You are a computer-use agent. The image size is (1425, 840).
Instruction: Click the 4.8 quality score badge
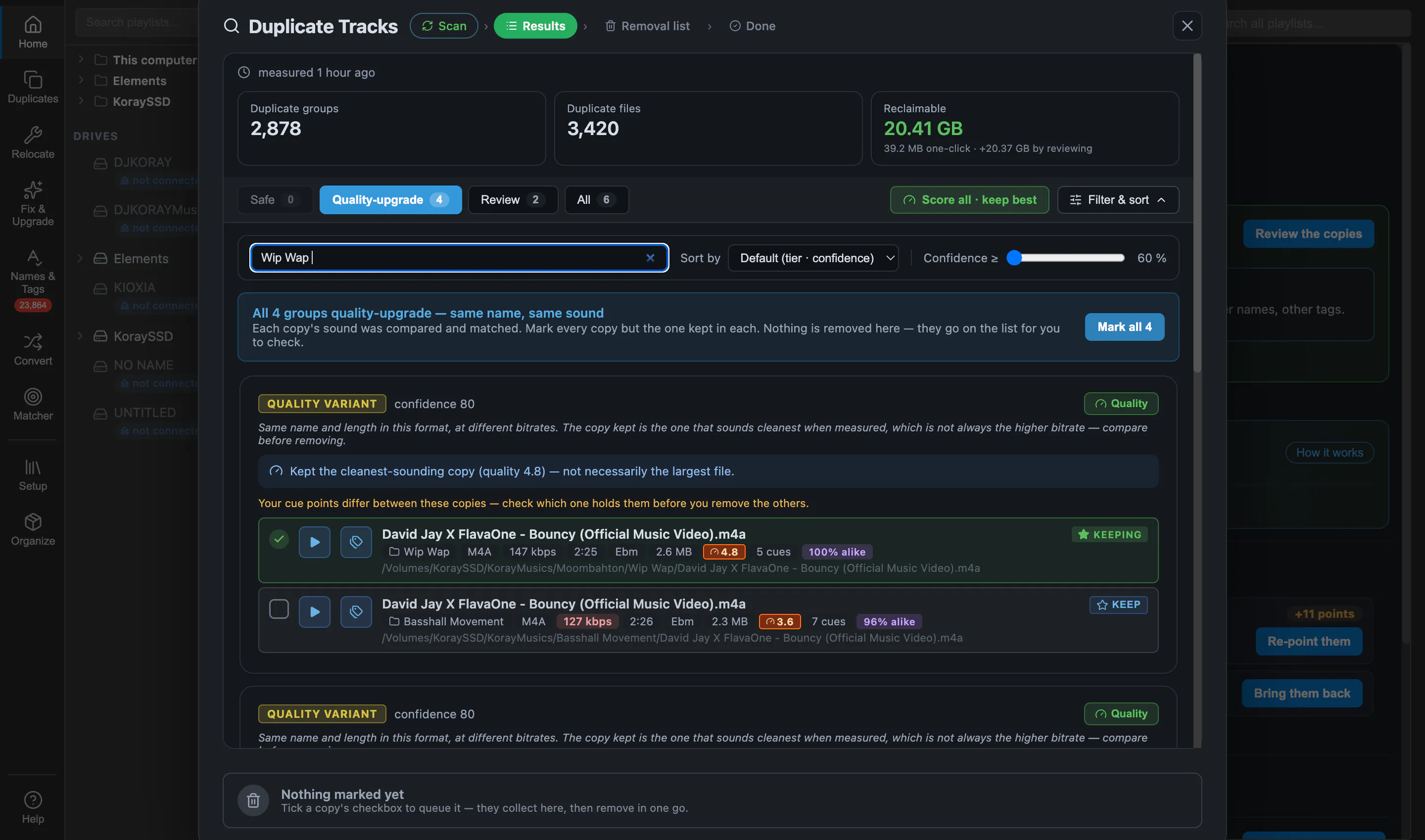click(723, 552)
